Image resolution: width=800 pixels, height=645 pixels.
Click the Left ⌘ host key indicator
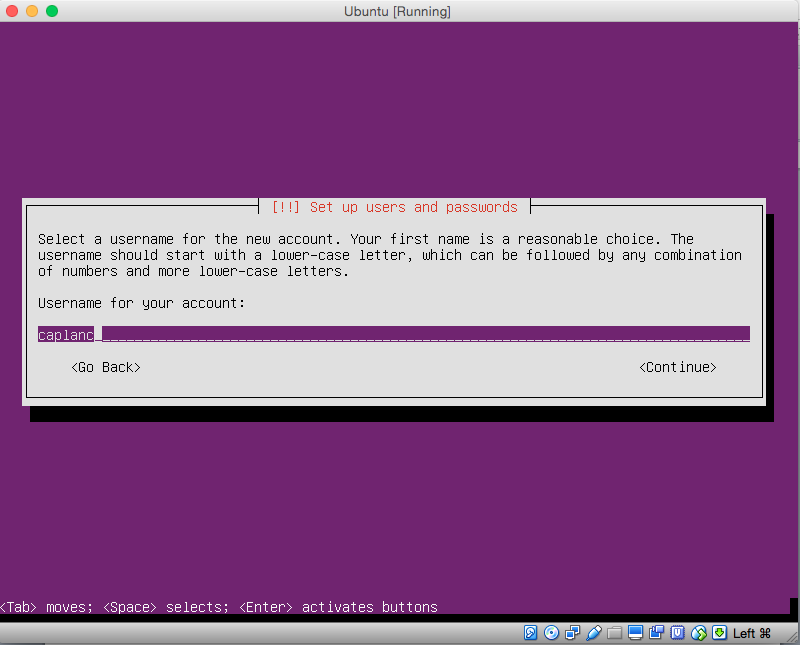(x=752, y=633)
